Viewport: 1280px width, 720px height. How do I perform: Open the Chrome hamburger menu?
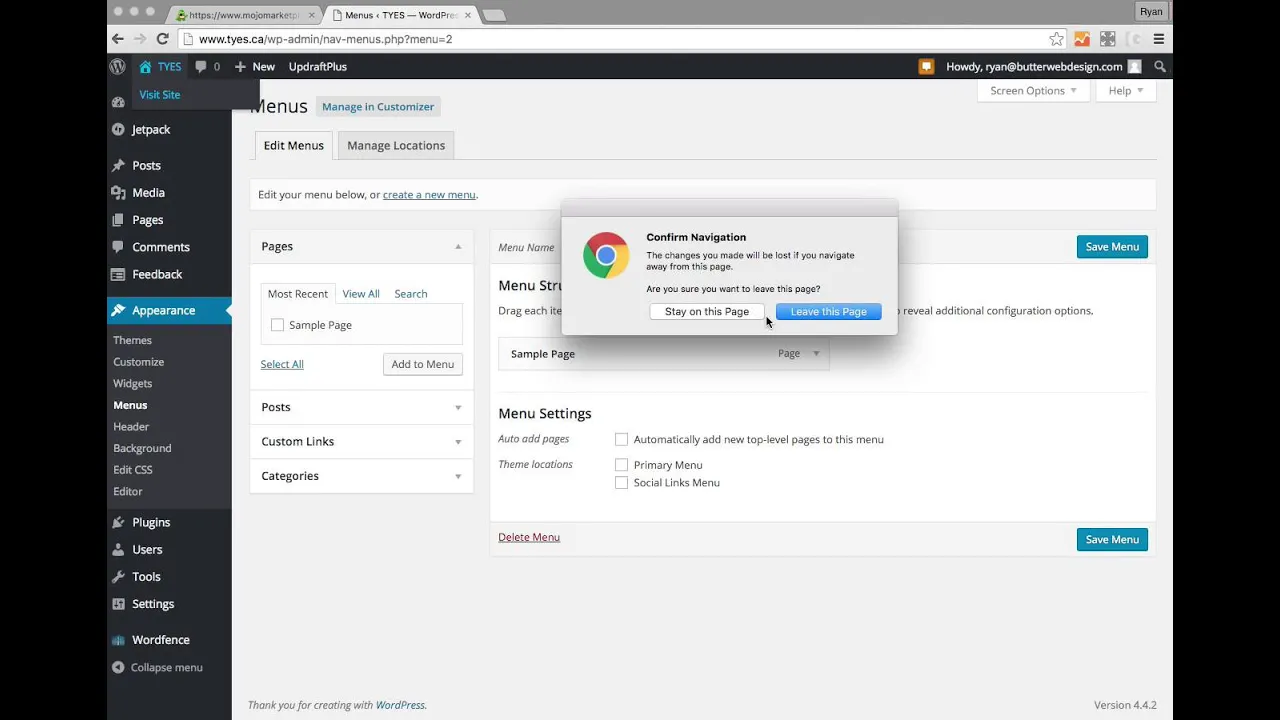pyautogui.click(x=1159, y=39)
